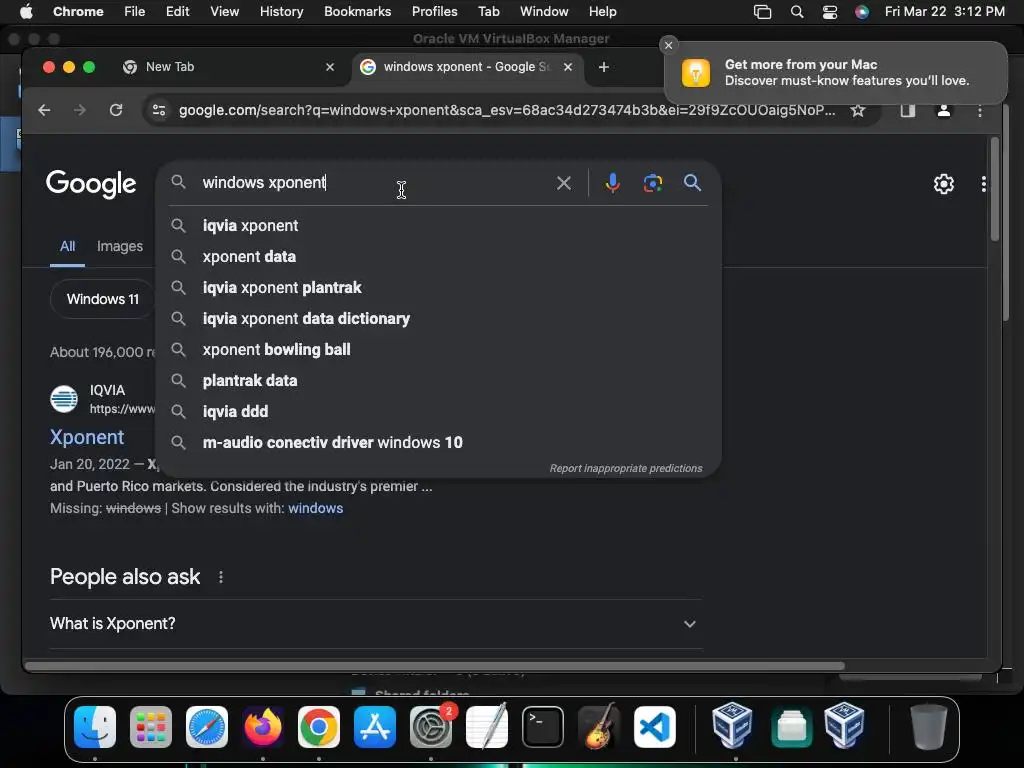Pick suggestion iqvia ddd
Image resolution: width=1024 pixels, height=768 pixels.
(438, 411)
